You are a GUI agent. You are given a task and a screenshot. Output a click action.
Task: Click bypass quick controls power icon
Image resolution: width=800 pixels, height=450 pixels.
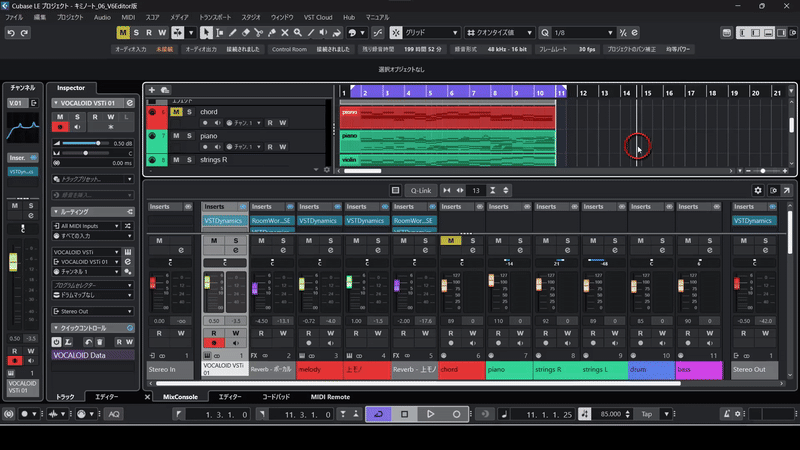57,342
